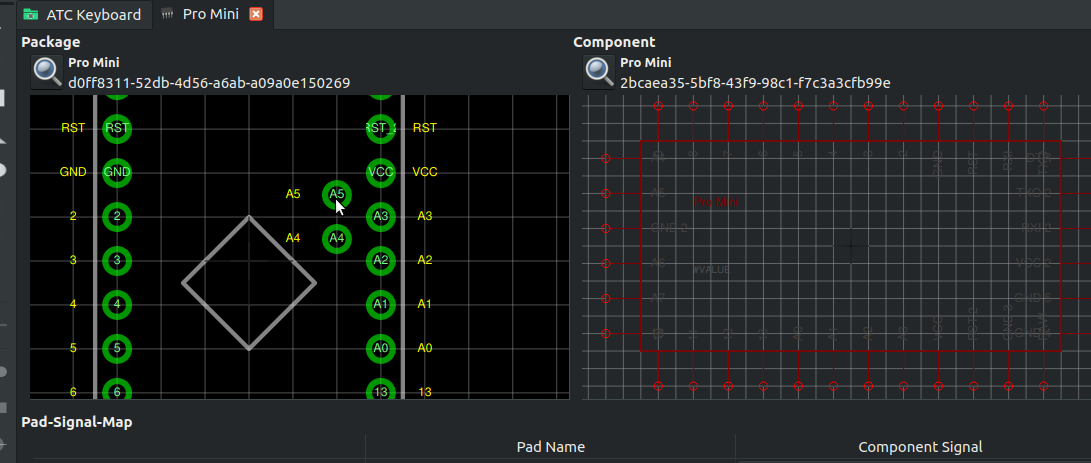Select pad 6 in the left column
This screenshot has width=1091, height=463.
point(117,391)
